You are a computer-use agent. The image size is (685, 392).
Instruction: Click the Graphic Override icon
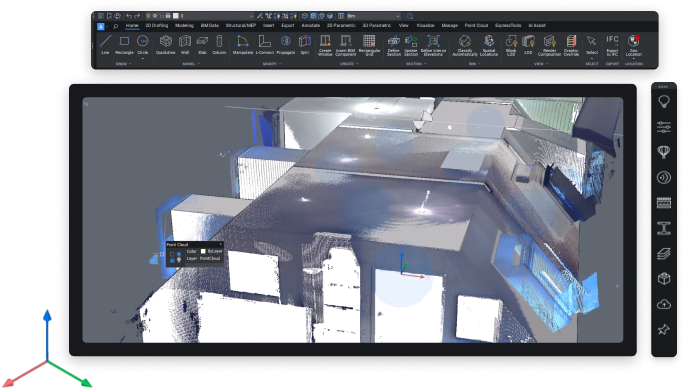pyautogui.click(x=571, y=45)
